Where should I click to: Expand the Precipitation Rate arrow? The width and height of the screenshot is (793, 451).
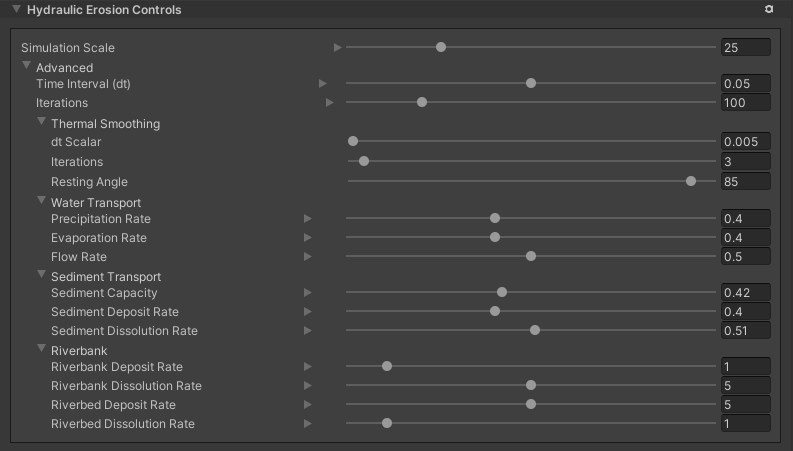pyautogui.click(x=308, y=218)
